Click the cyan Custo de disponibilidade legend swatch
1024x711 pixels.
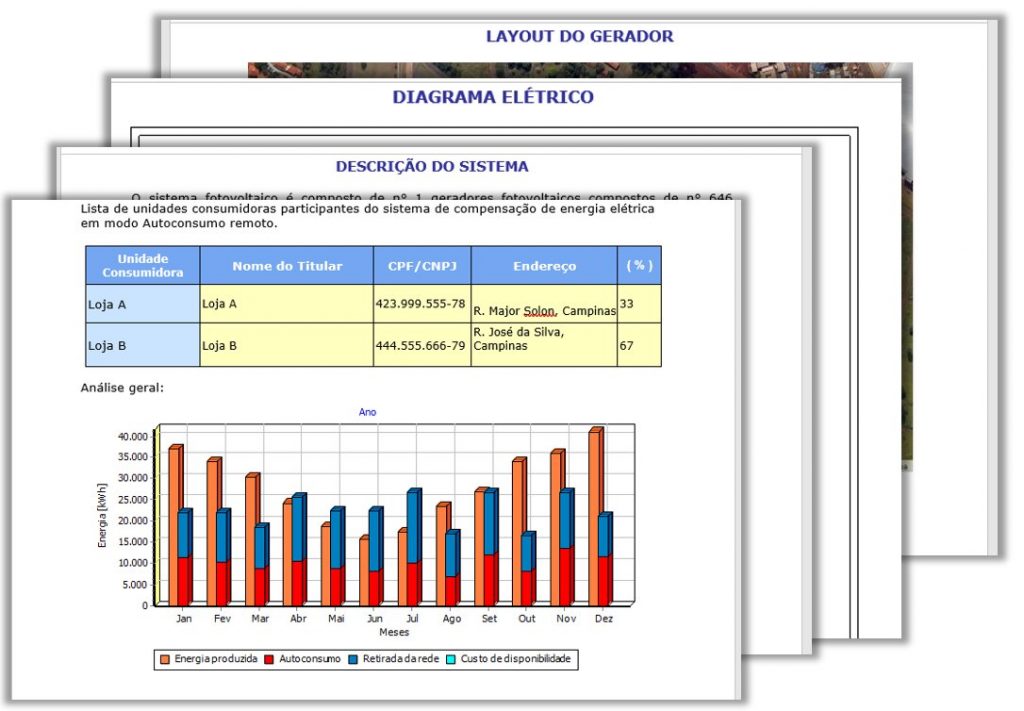[454, 659]
